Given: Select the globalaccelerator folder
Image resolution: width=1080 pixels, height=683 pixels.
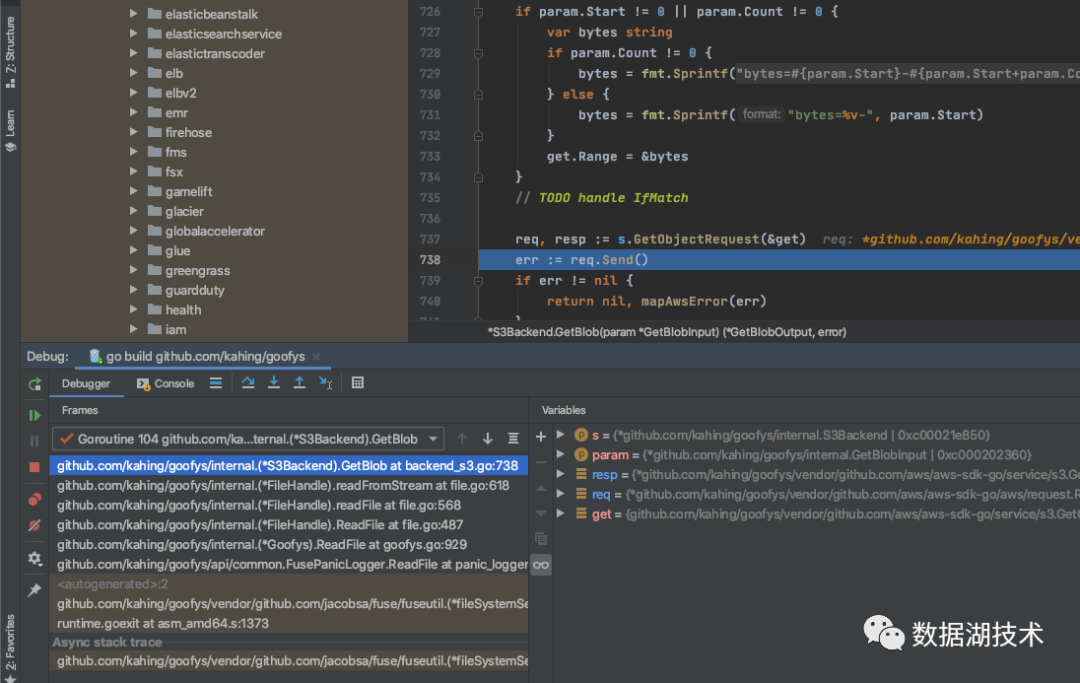Looking at the screenshot, I should pos(214,231).
